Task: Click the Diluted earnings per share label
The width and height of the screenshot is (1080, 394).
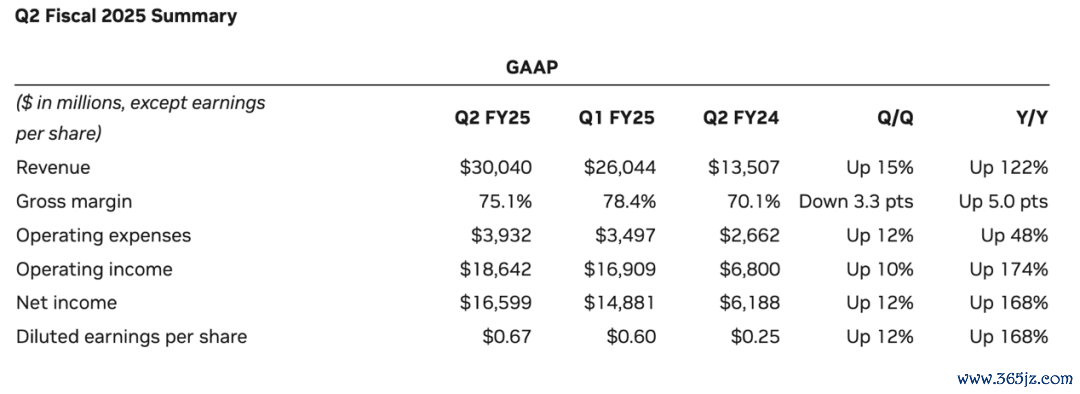Action: (x=131, y=337)
